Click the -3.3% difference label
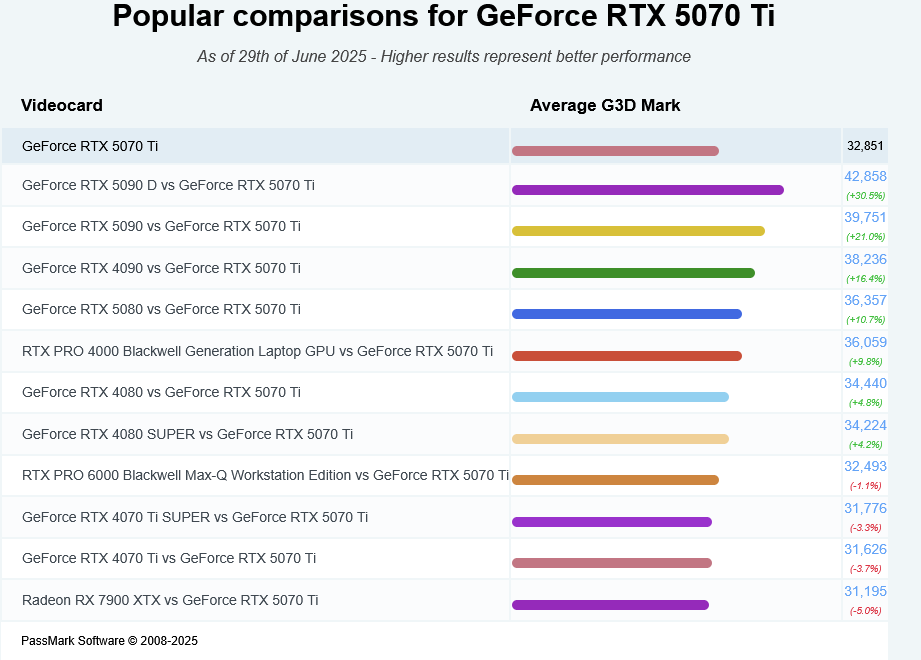The width and height of the screenshot is (921, 660). 865,528
